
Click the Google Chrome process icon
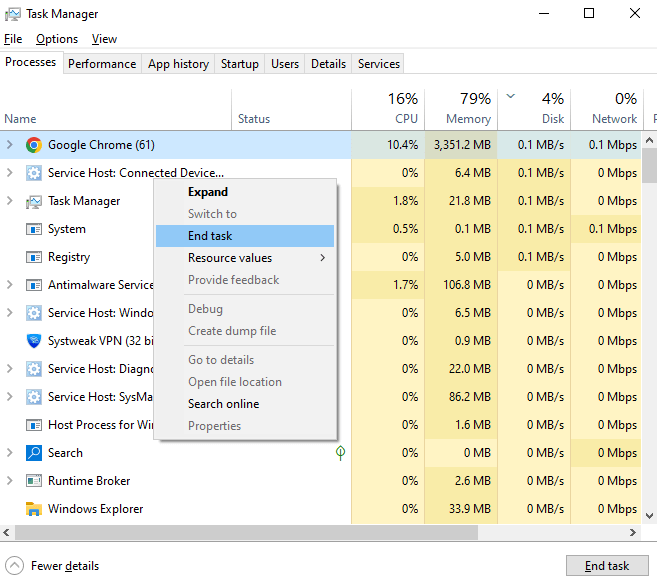point(33,145)
